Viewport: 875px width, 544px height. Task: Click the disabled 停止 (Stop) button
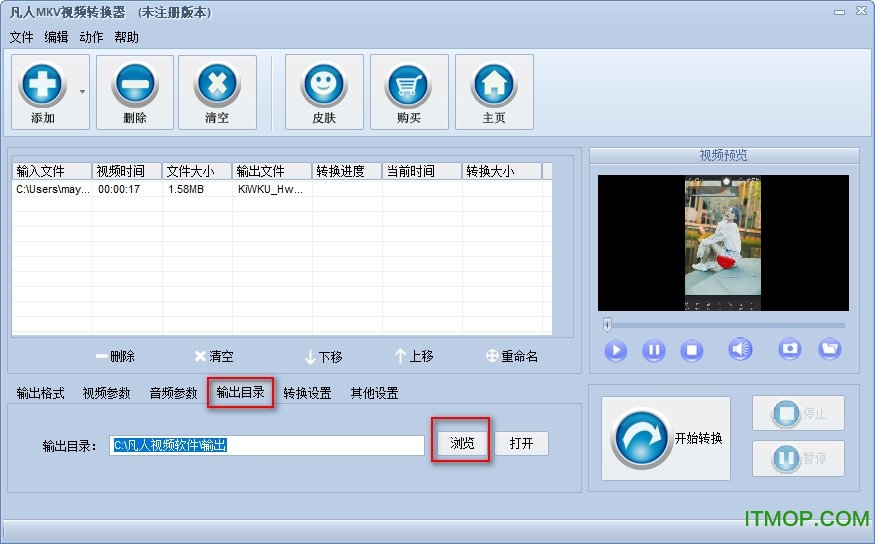(x=798, y=413)
